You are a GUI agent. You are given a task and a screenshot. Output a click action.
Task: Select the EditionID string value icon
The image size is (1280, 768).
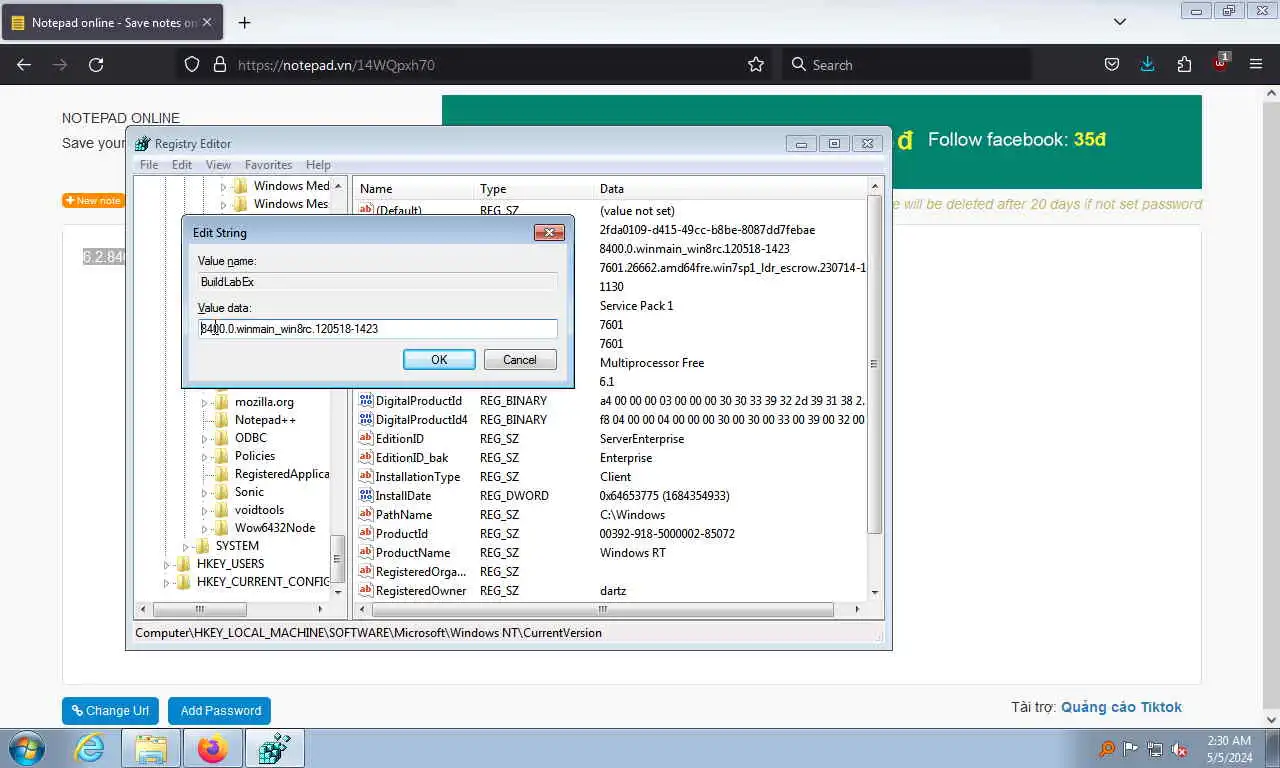coord(366,438)
